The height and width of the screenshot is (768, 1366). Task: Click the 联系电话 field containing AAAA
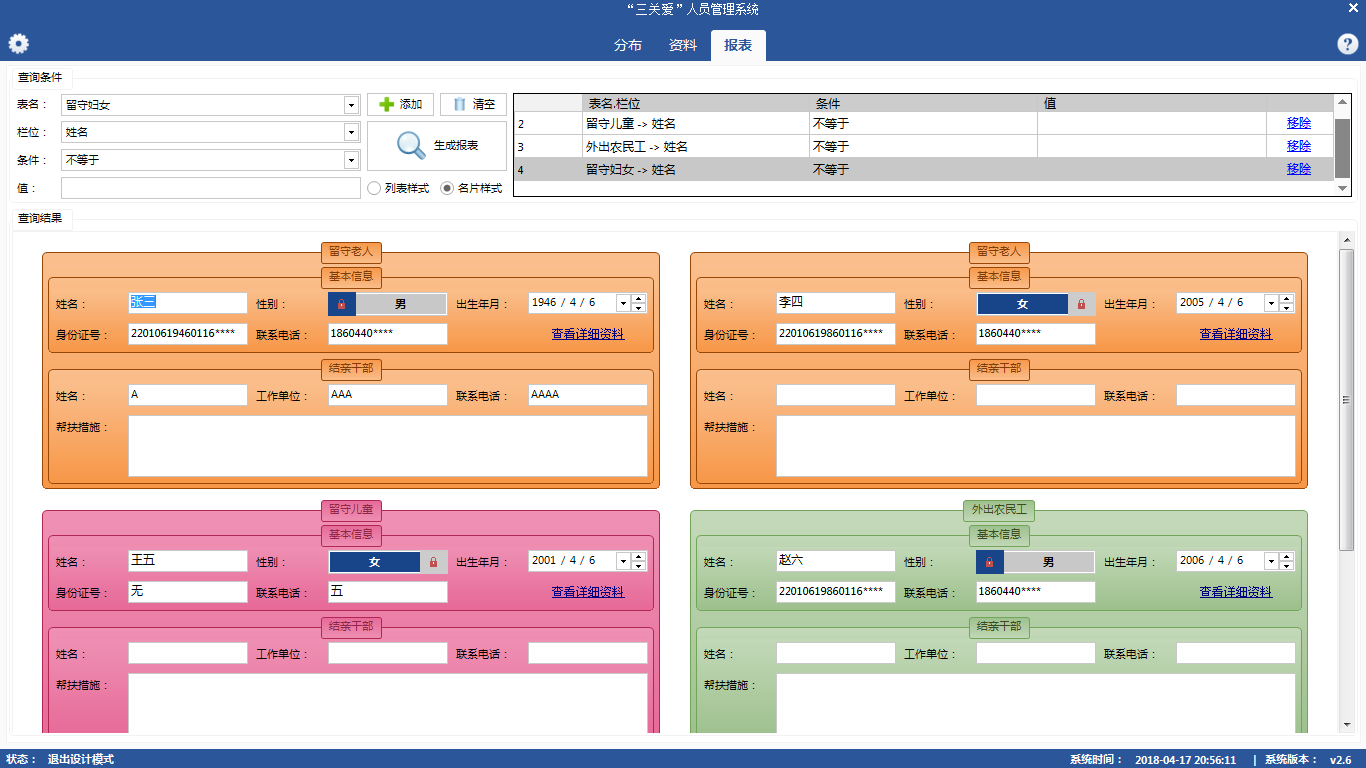tap(588, 395)
